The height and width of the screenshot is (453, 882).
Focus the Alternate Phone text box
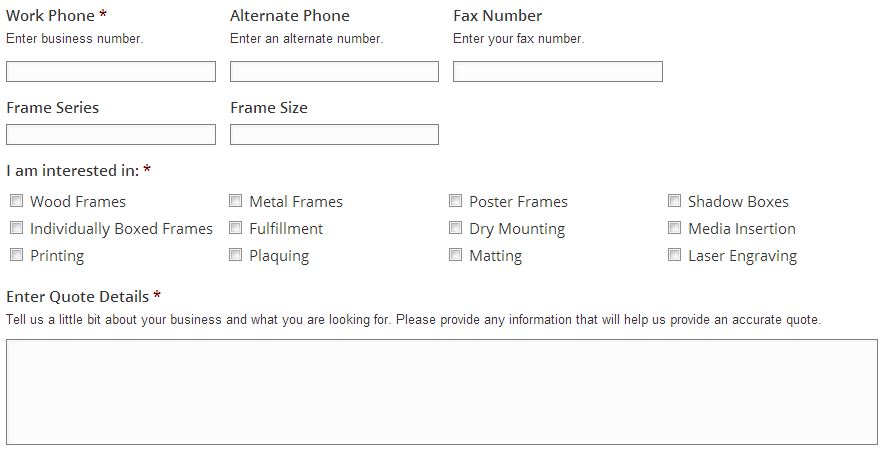(334, 72)
